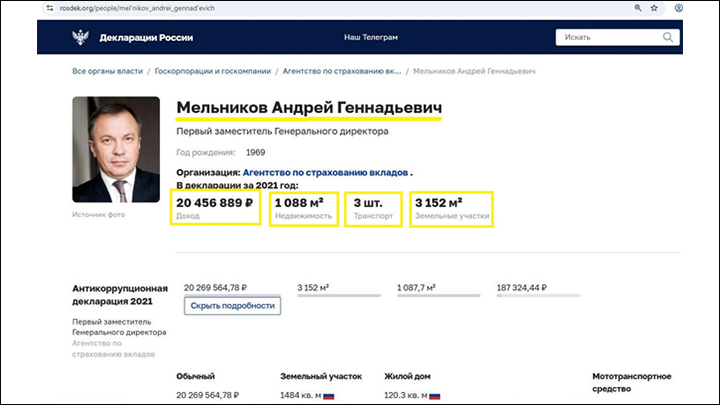Click the magnifier icon in the search box
720x405 pixels.
667,38
